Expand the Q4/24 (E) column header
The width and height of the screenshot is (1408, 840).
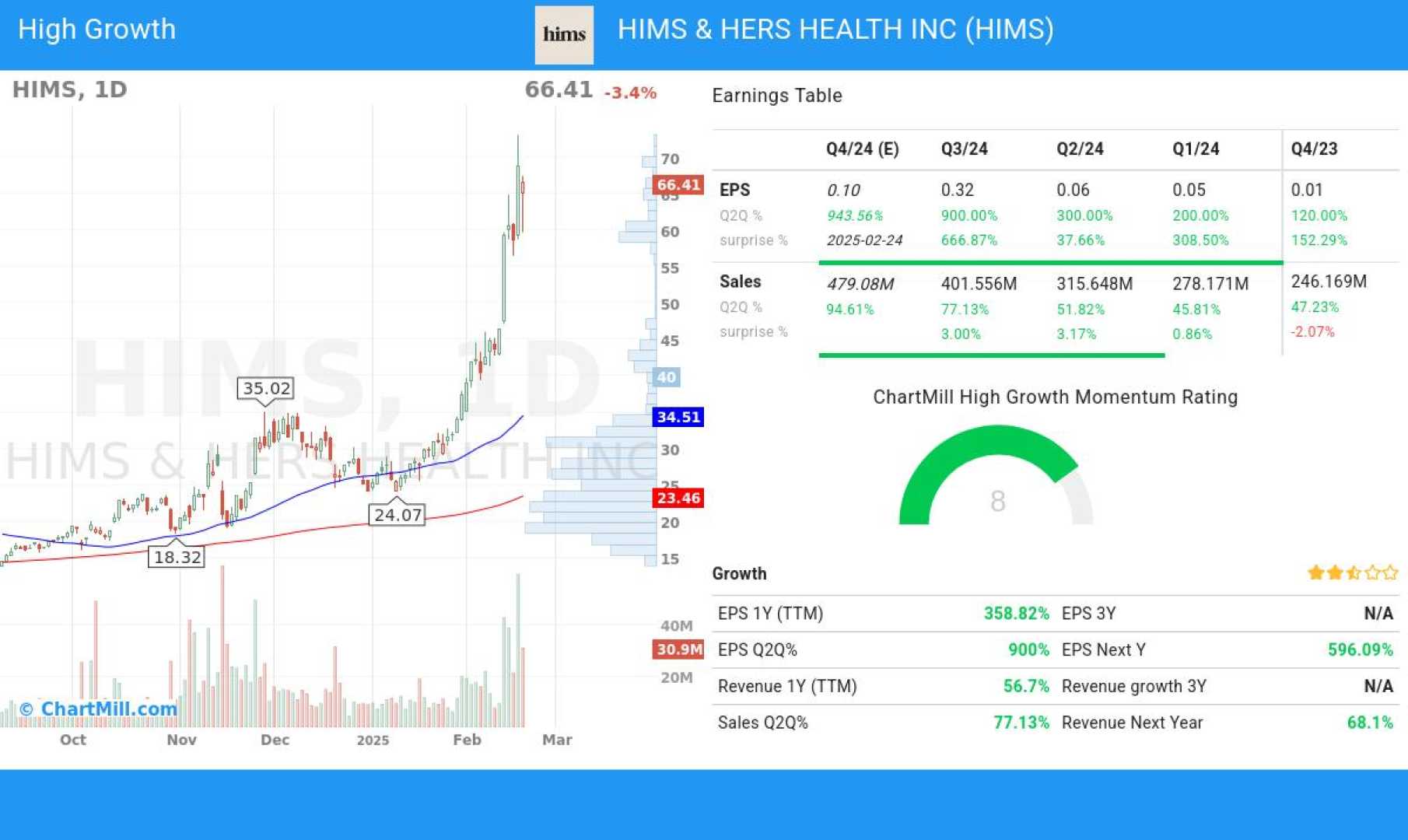[861, 149]
